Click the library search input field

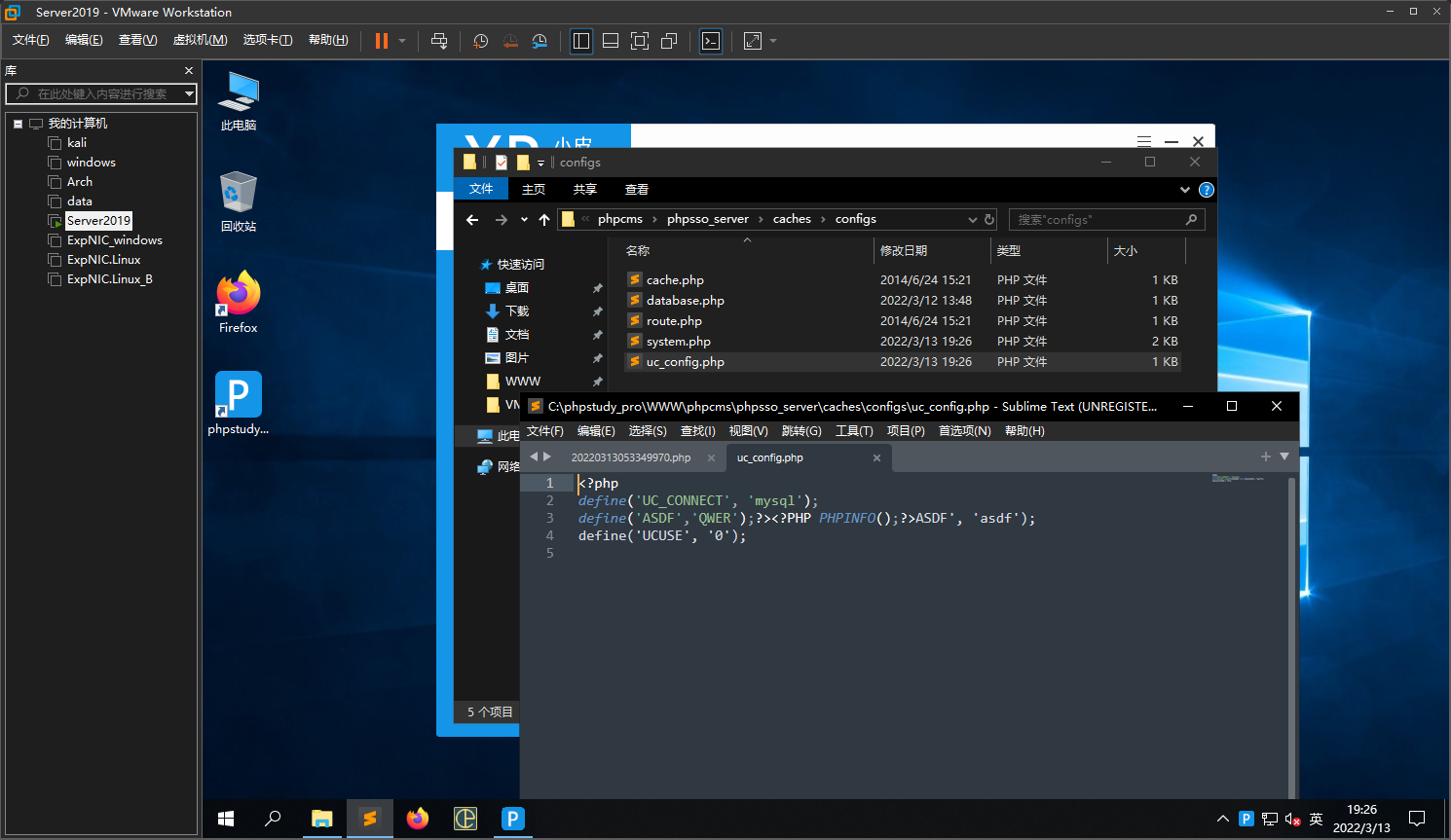[x=102, y=94]
